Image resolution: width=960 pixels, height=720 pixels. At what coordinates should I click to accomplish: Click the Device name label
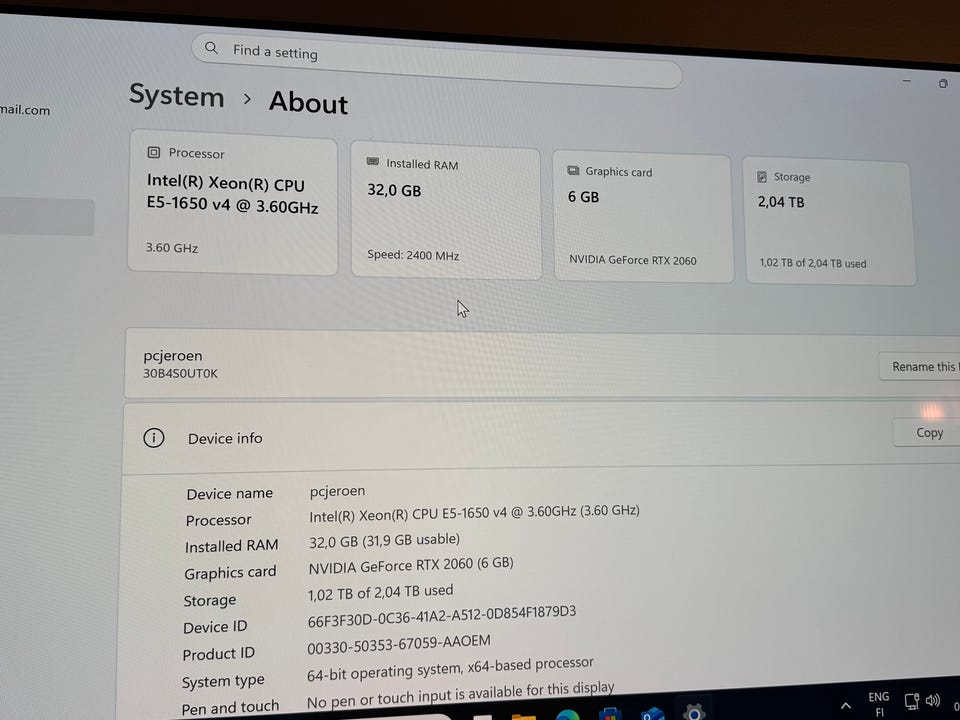[230, 493]
